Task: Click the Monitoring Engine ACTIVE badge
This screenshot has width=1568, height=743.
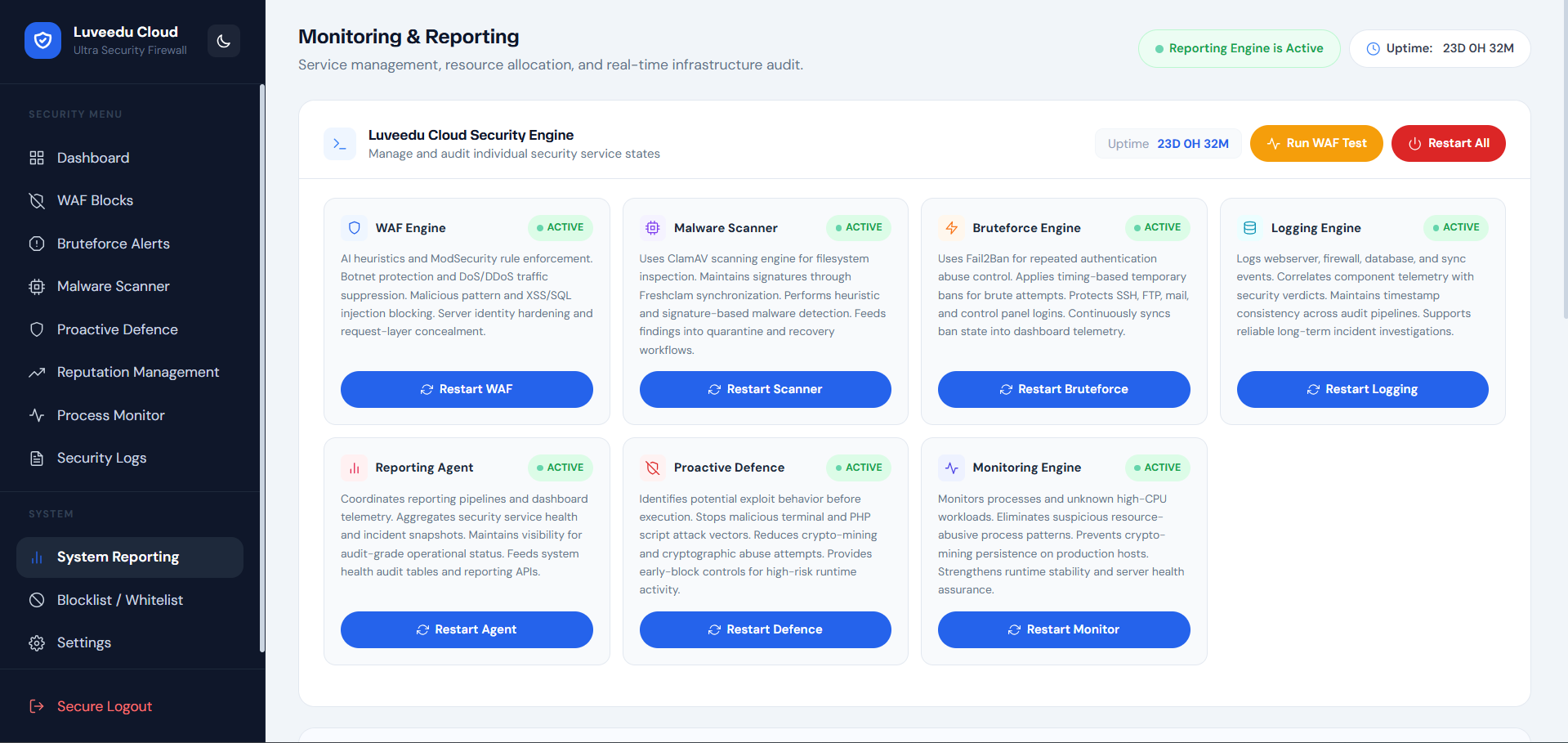Action: [1158, 468]
